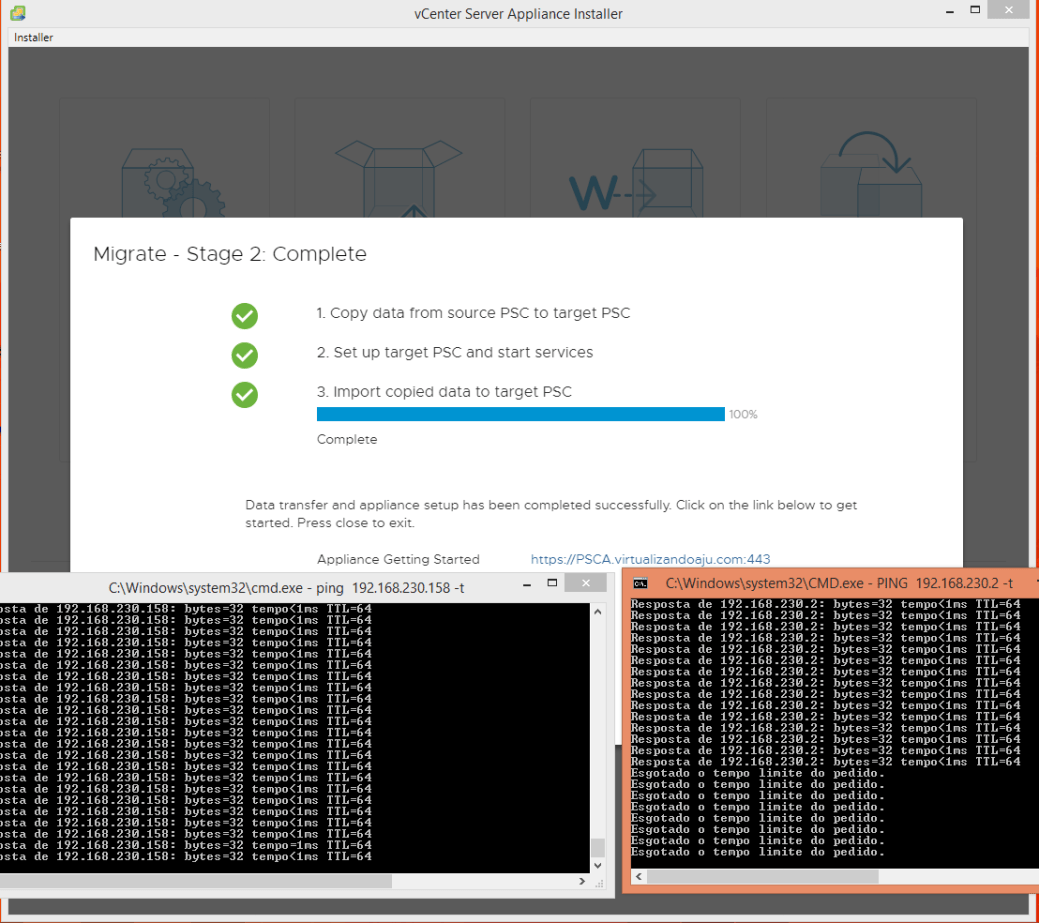Click the vCenter installer title bar icon
The width and height of the screenshot is (1039, 923).
18,13
